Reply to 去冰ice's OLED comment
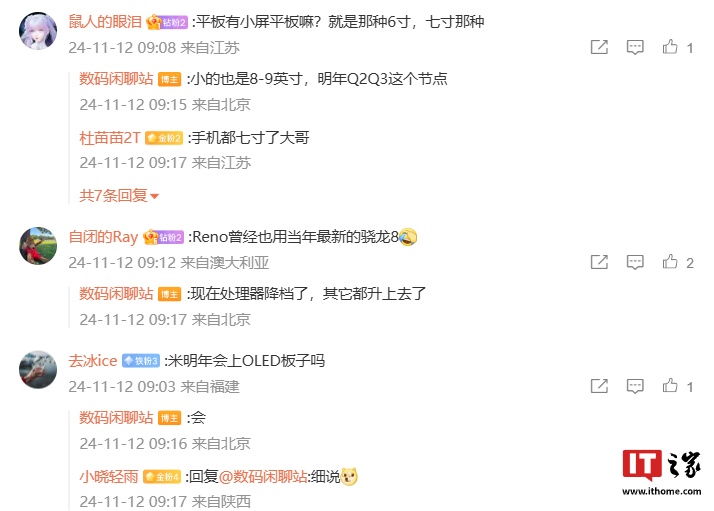 pyautogui.click(x=635, y=386)
